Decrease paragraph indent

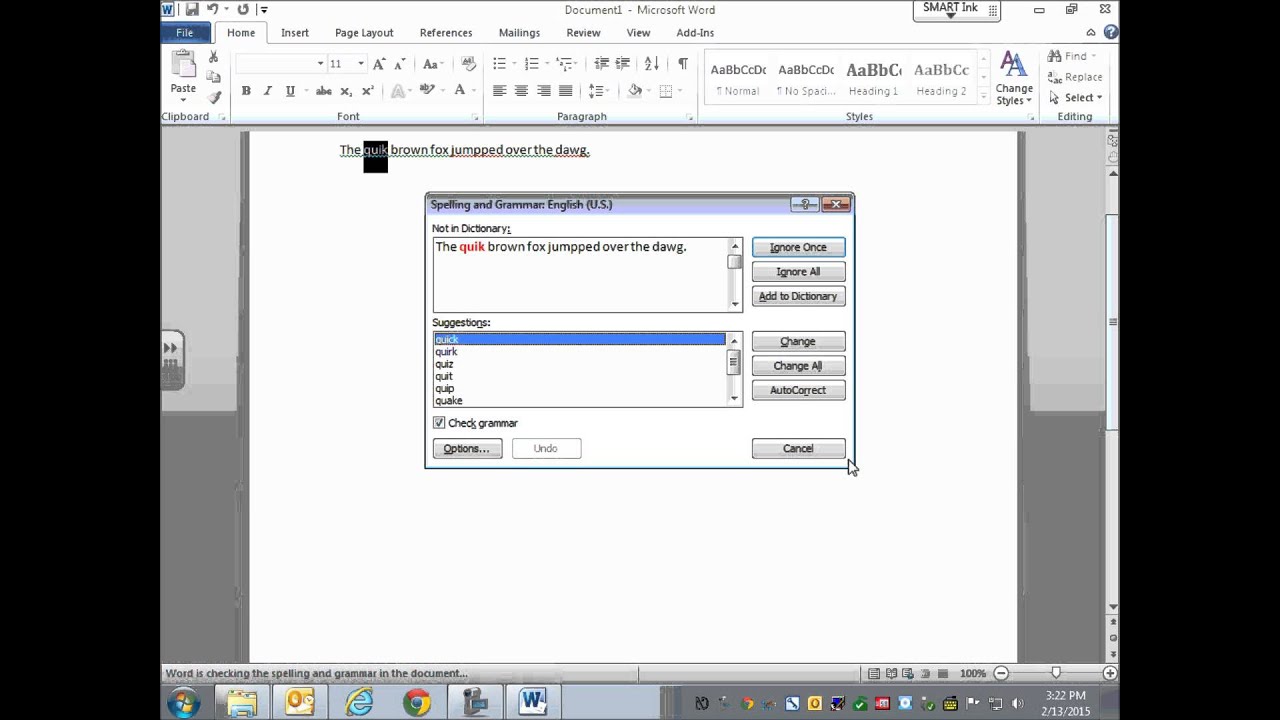pyautogui.click(x=601, y=64)
